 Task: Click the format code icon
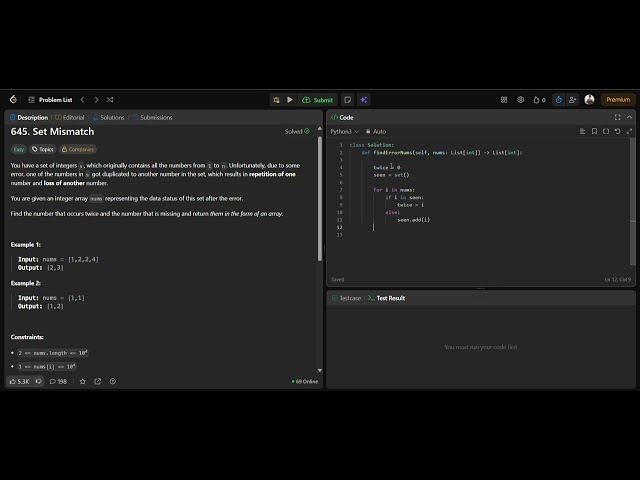pos(582,131)
